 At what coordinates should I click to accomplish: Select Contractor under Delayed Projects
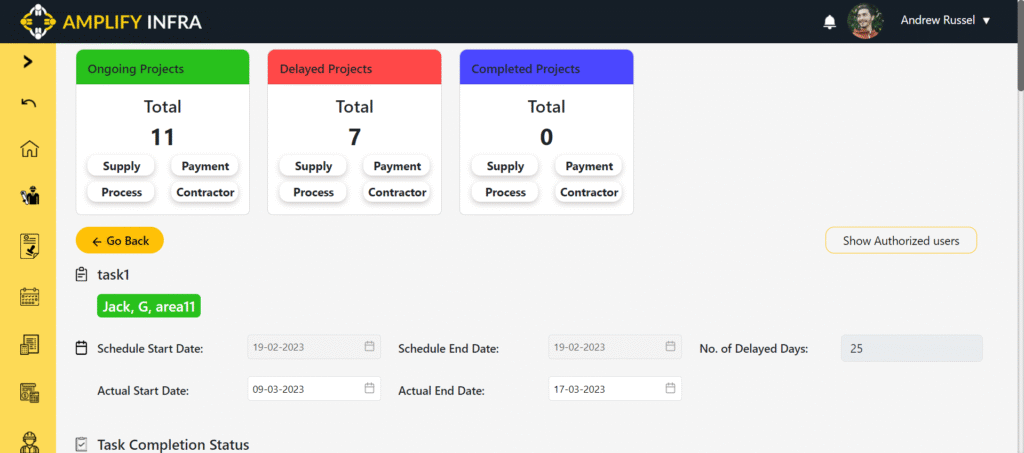coord(397,192)
